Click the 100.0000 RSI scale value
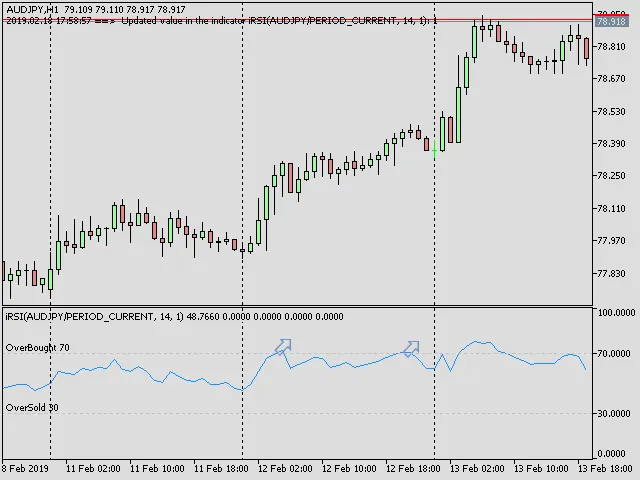640x480 pixels. click(x=615, y=313)
